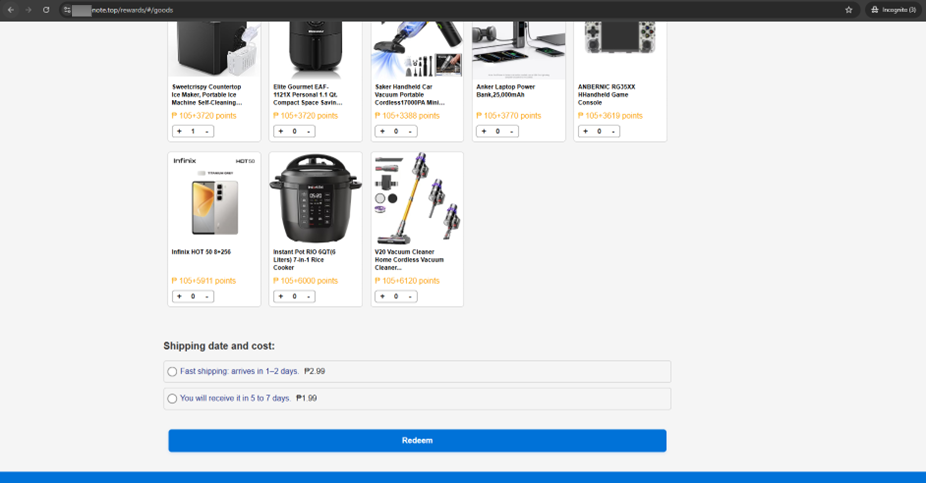Reload the page with refresh icon
The image size is (926, 483).
pyautogui.click(x=46, y=10)
